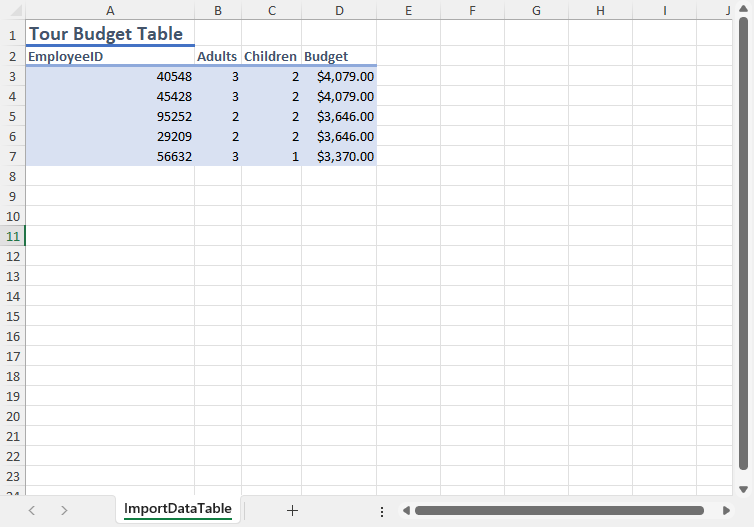
Task: Click the Budget column header cell
Action: click(339, 56)
